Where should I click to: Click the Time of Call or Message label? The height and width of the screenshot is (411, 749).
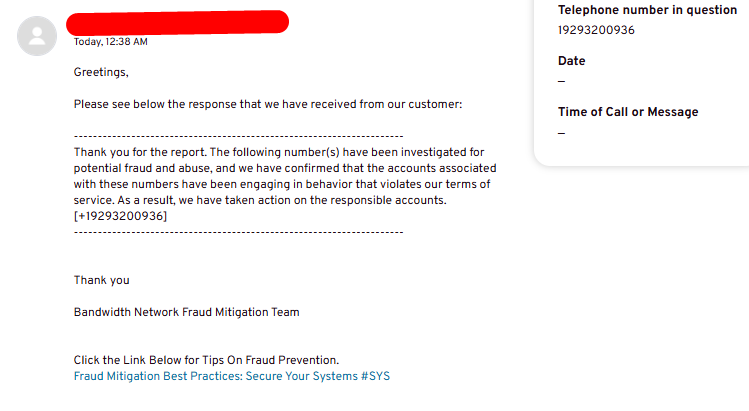pyautogui.click(x=628, y=112)
